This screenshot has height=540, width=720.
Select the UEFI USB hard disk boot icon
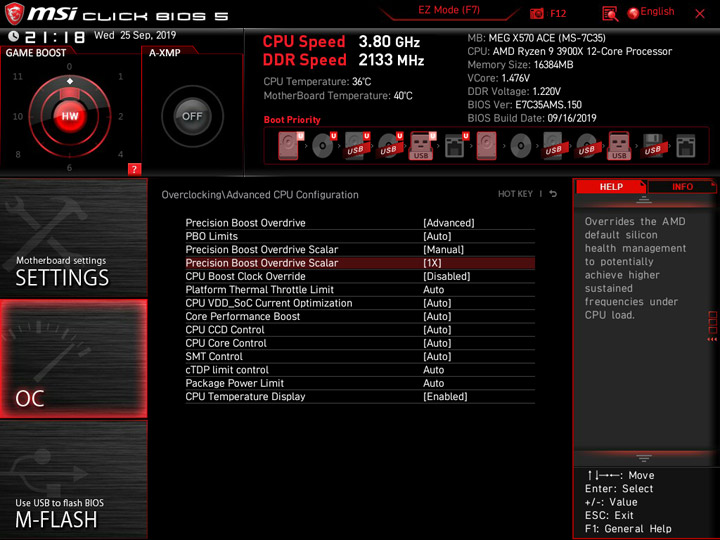point(357,146)
